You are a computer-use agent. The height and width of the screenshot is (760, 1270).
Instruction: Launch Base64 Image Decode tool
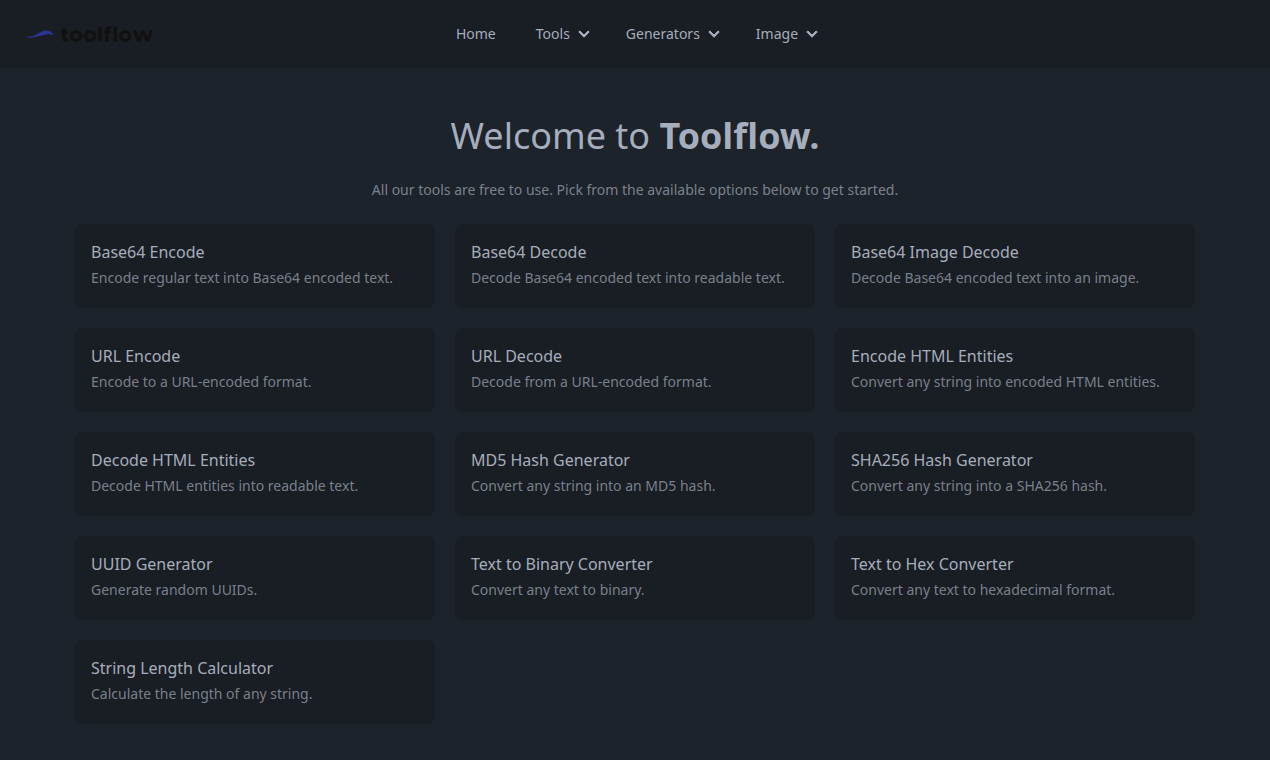(x=1015, y=265)
